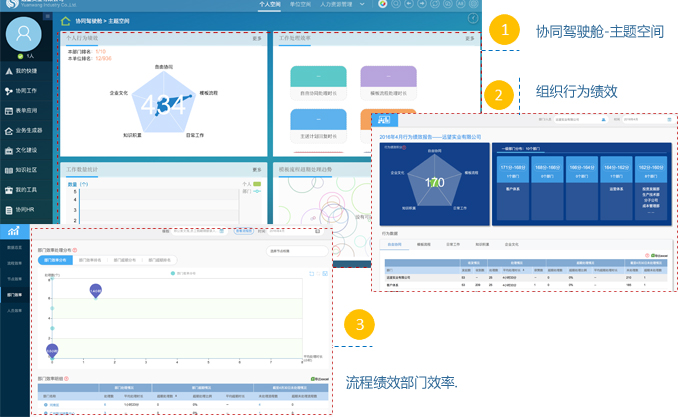The image size is (678, 418).
Task: Click the home icon in the breadcrumb
Action: click(67, 20)
